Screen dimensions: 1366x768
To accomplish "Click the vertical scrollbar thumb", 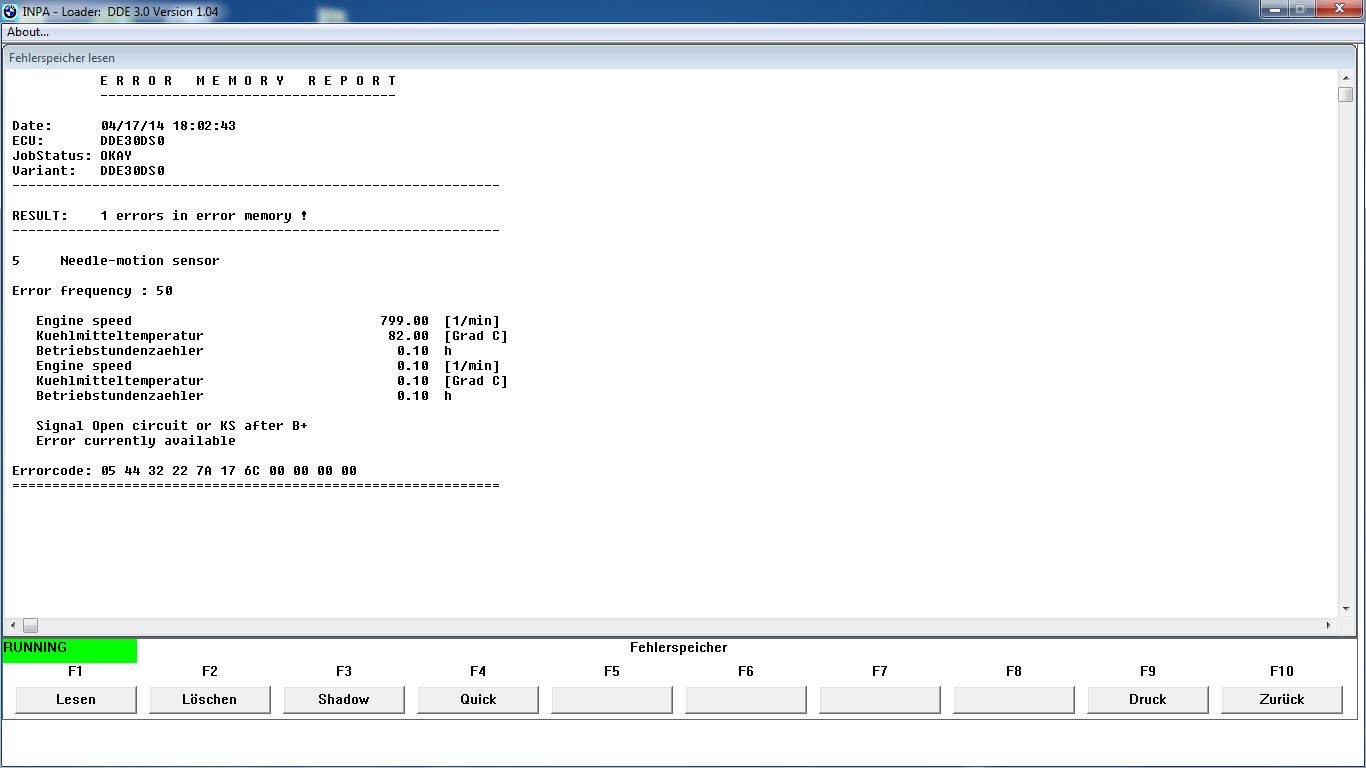I will (1345, 95).
